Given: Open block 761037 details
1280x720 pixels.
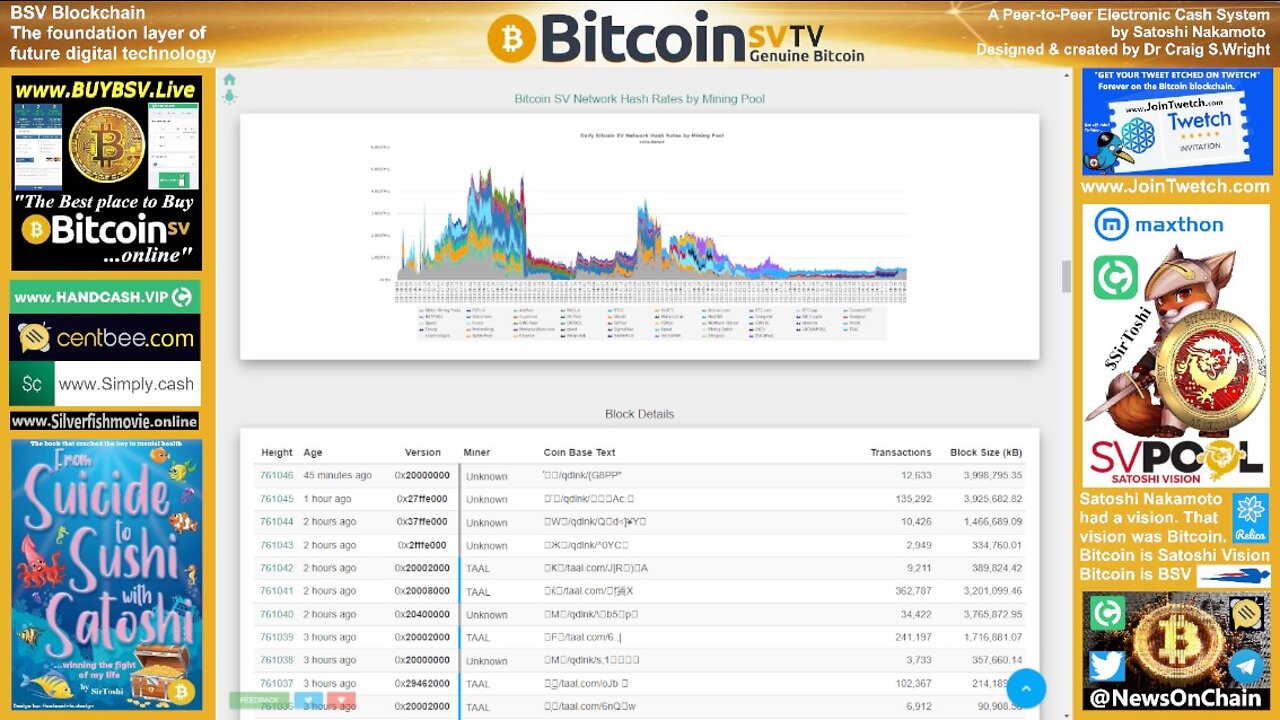Looking at the screenshot, I should pyautogui.click(x=277, y=683).
